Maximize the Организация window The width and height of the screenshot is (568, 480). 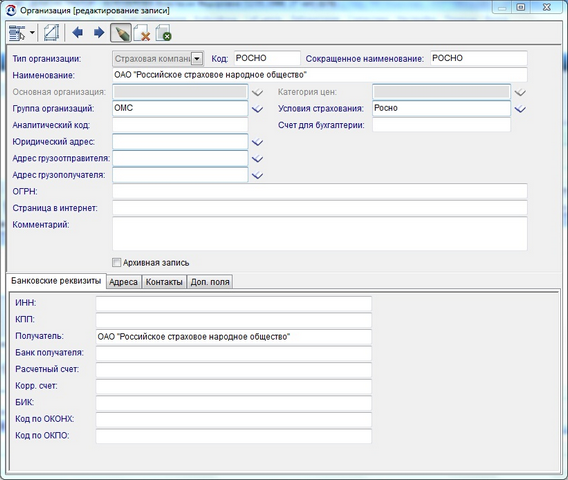point(521,7)
